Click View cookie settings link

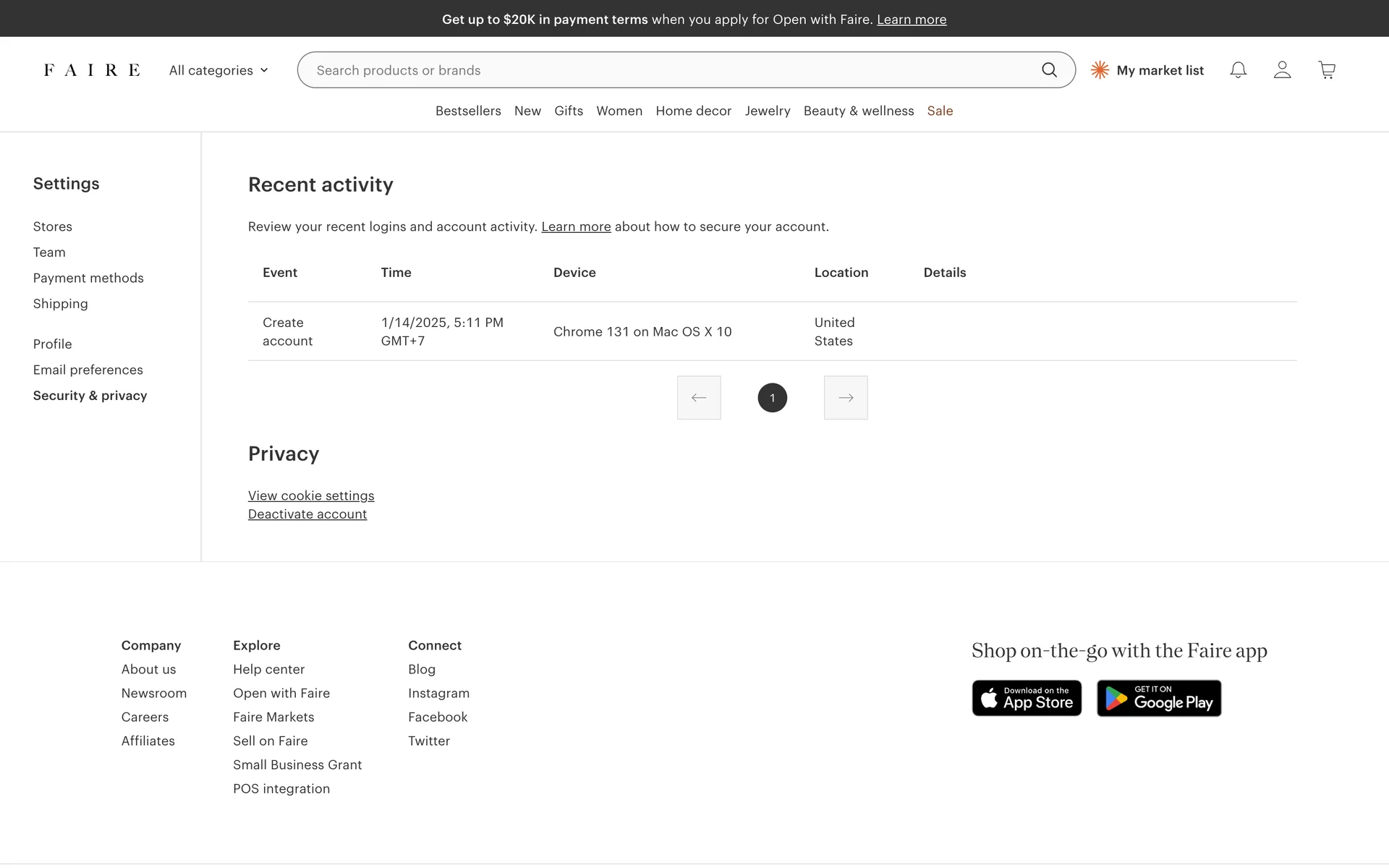point(311,495)
